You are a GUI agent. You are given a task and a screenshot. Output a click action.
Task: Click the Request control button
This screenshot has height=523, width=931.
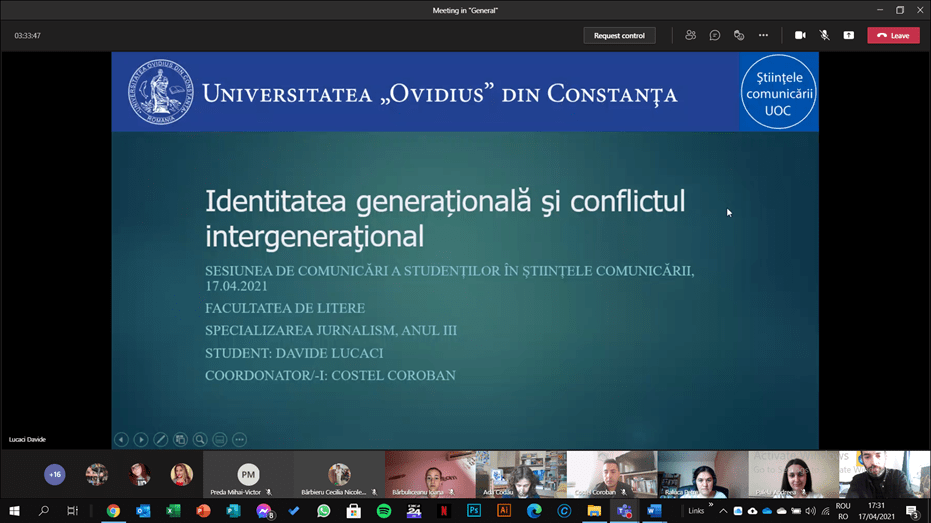pos(619,35)
